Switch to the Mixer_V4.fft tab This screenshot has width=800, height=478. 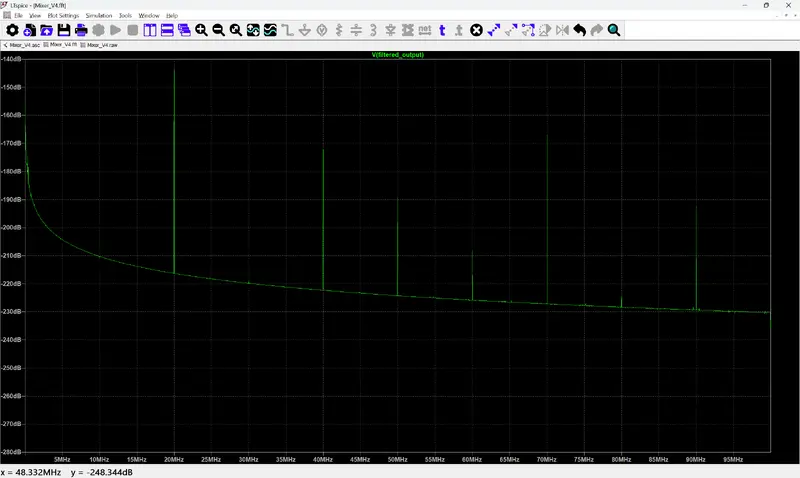[x=60, y=45]
